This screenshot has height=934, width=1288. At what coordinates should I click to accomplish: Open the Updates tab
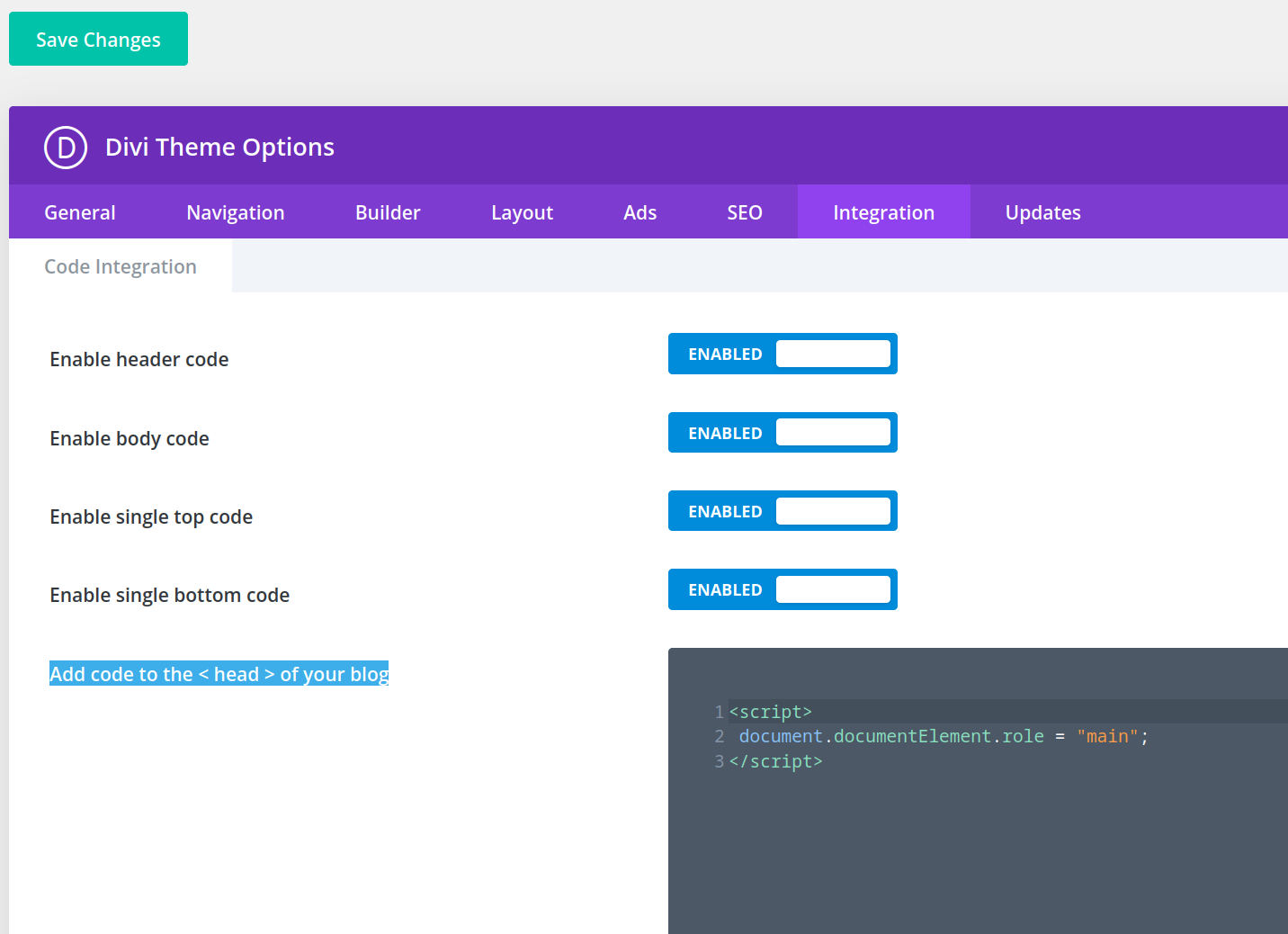[x=1042, y=212]
